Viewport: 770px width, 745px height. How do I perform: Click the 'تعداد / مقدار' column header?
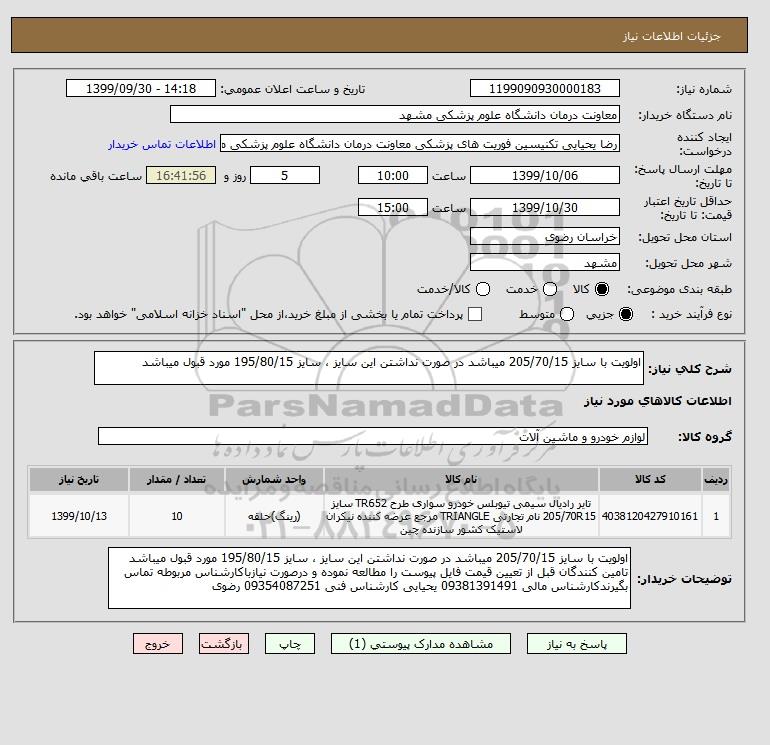click(177, 479)
